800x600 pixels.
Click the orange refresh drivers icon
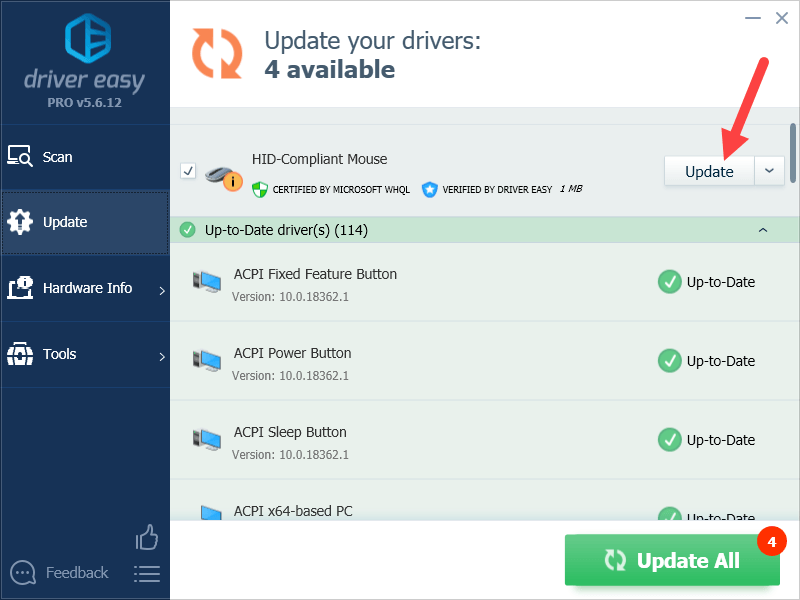[x=217, y=54]
